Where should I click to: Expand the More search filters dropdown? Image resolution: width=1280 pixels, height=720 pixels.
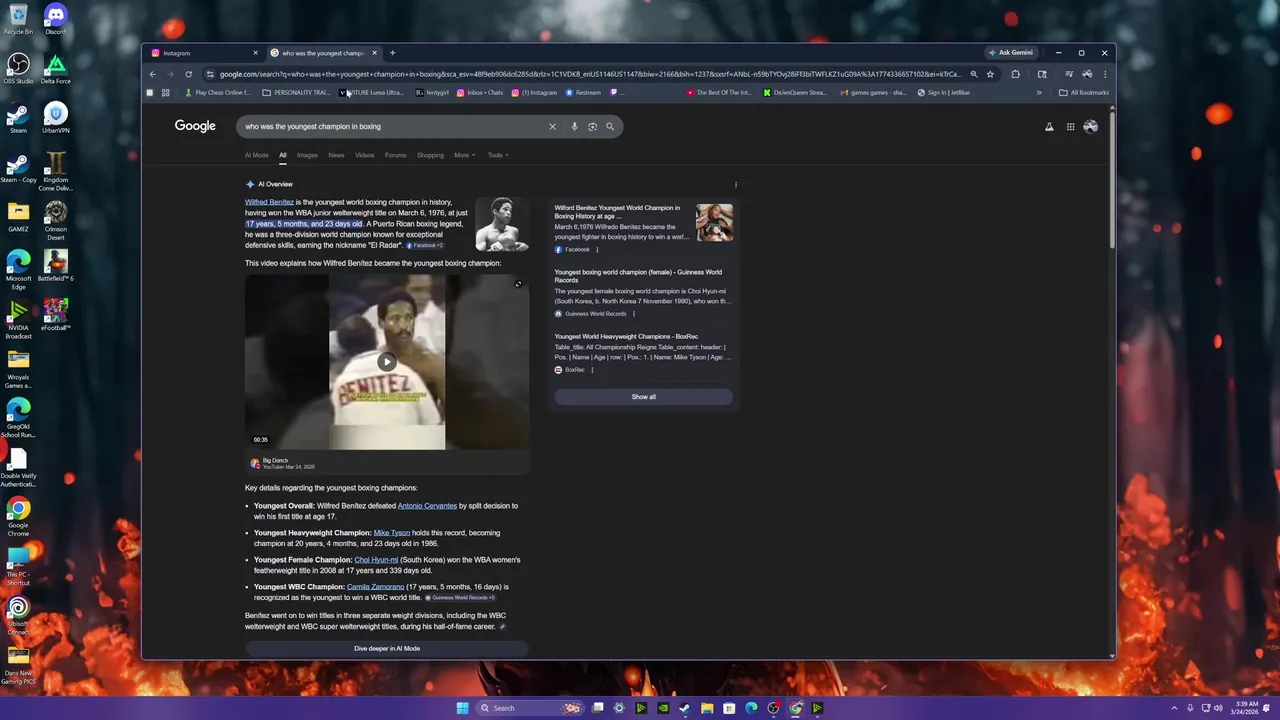click(464, 155)
